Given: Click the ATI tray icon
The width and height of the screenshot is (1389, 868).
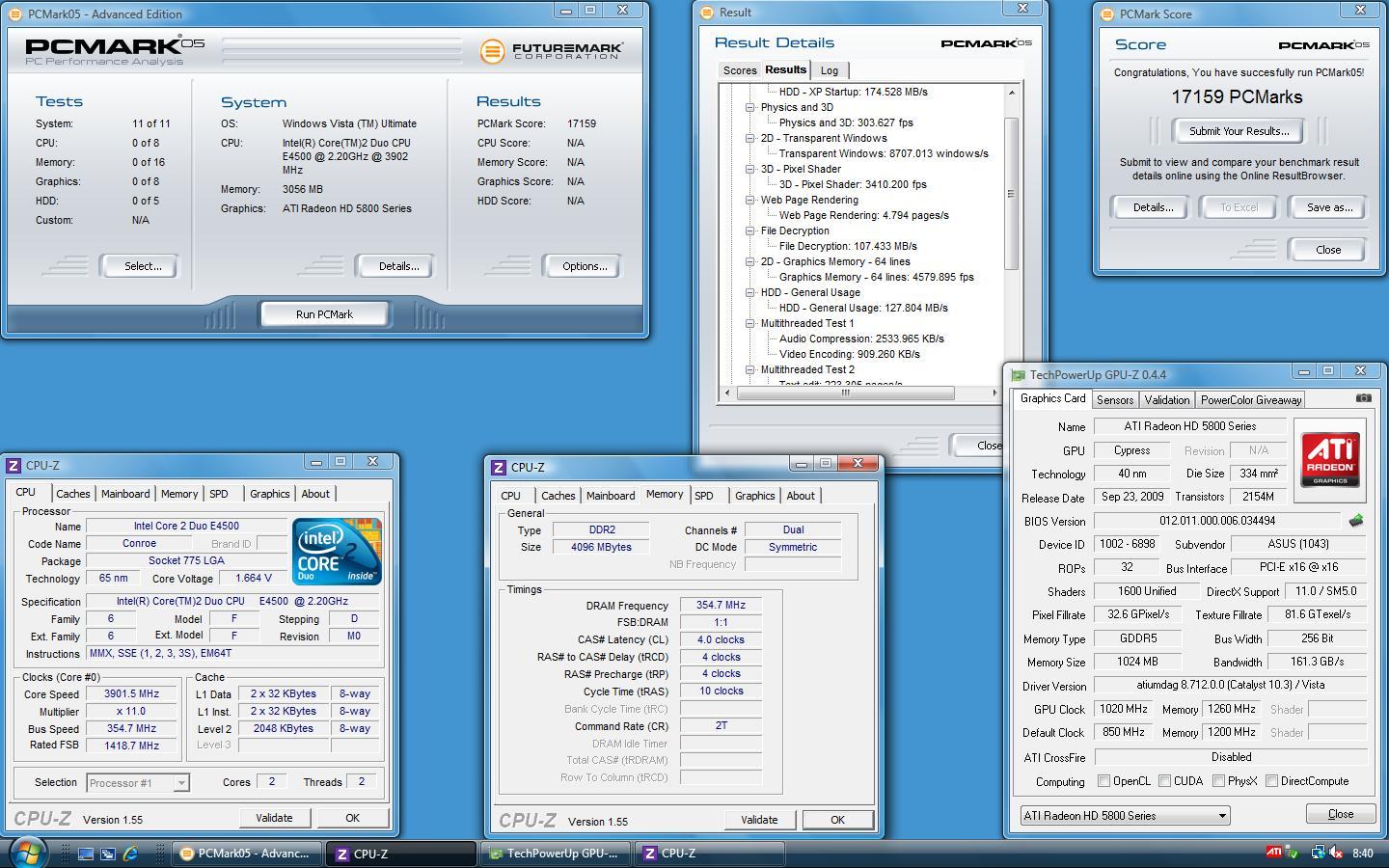Looking at the screenshot, I should (1274, 853).
